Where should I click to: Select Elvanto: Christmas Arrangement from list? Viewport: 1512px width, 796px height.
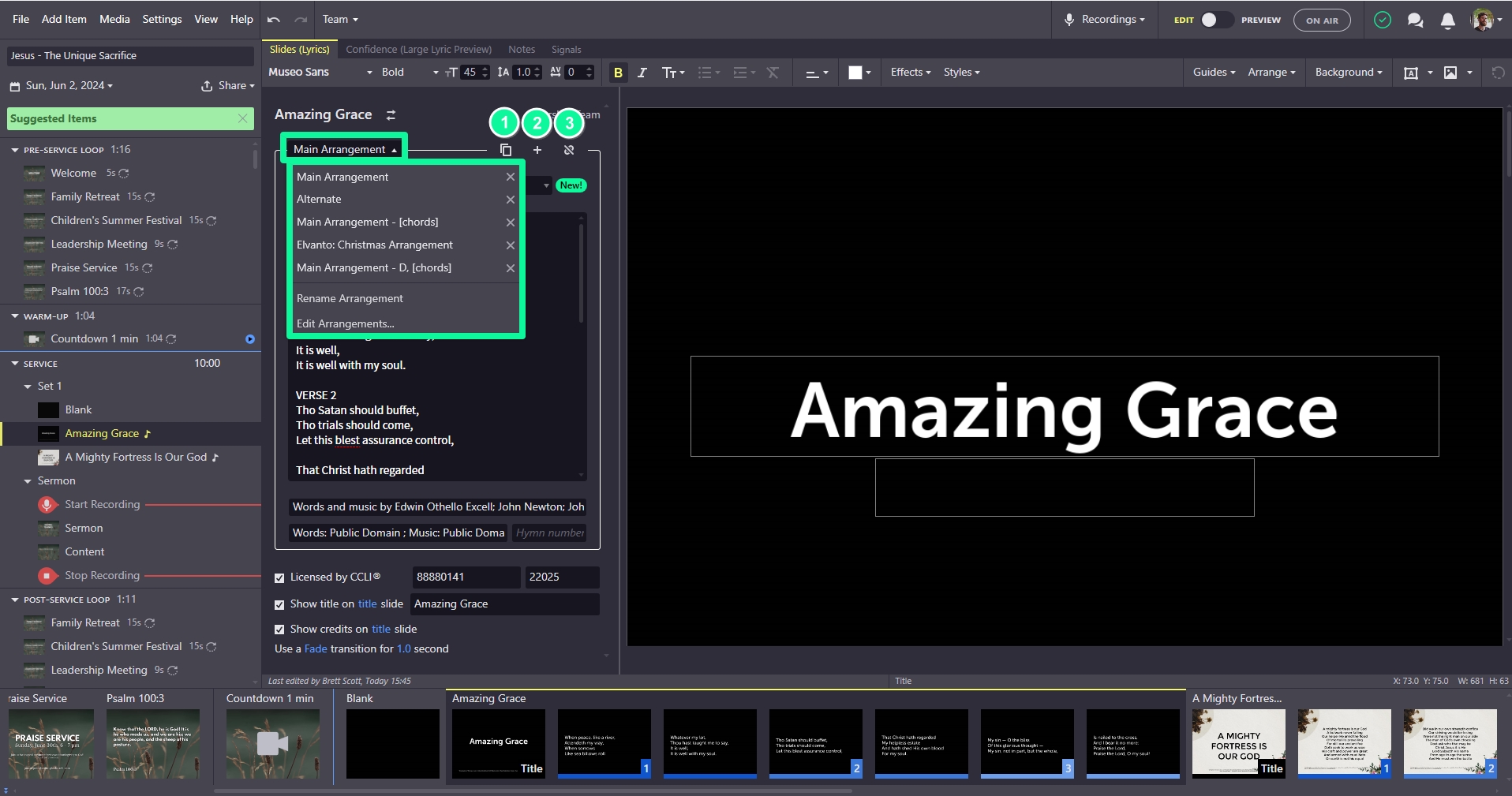tap(375, 245)
